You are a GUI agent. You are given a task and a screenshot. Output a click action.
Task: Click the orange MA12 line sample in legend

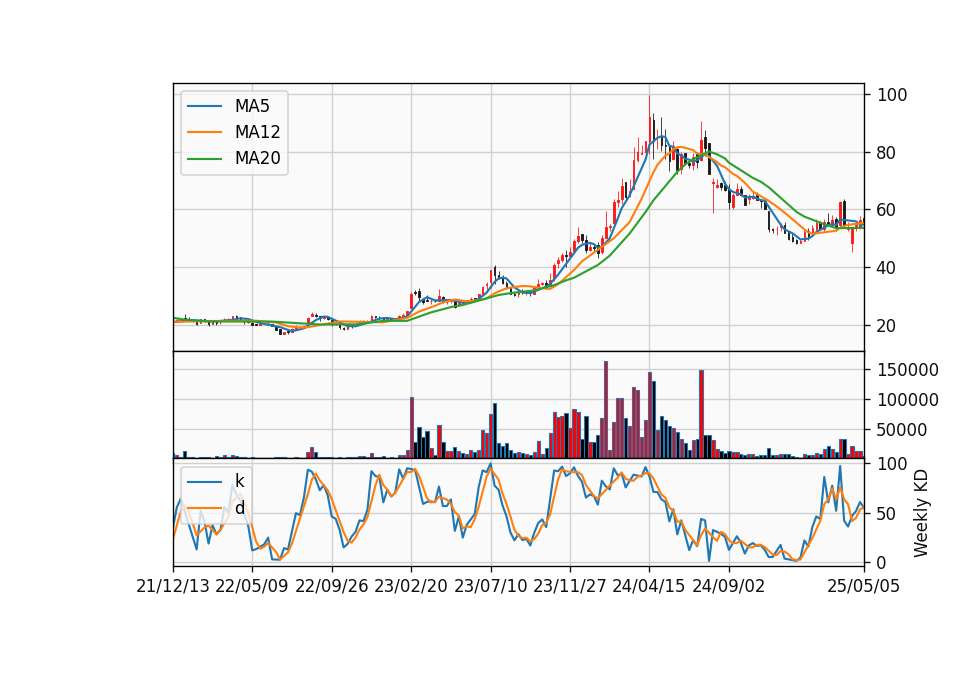(204, 132)
